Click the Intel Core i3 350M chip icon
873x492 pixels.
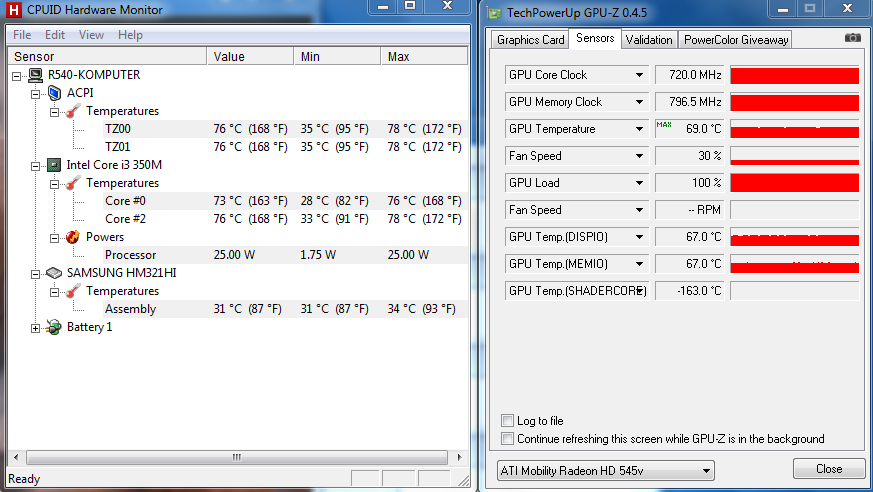pos(54,165)
